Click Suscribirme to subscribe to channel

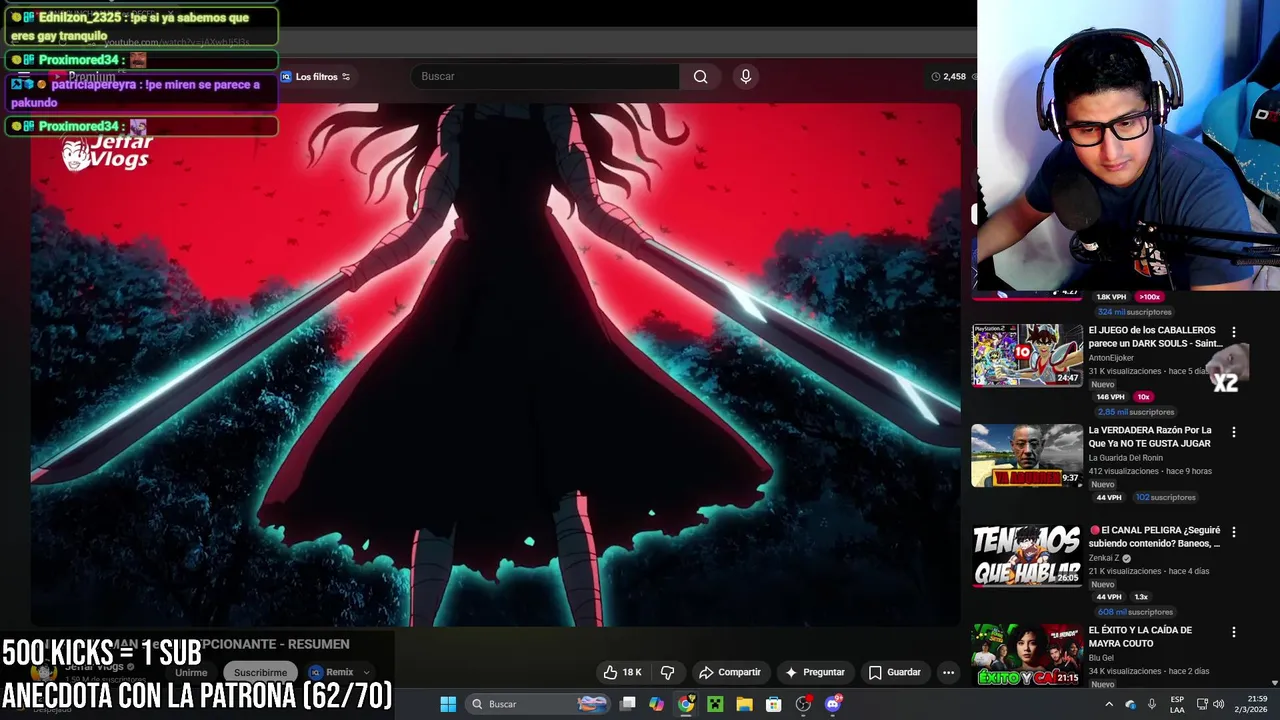(260, 672)
